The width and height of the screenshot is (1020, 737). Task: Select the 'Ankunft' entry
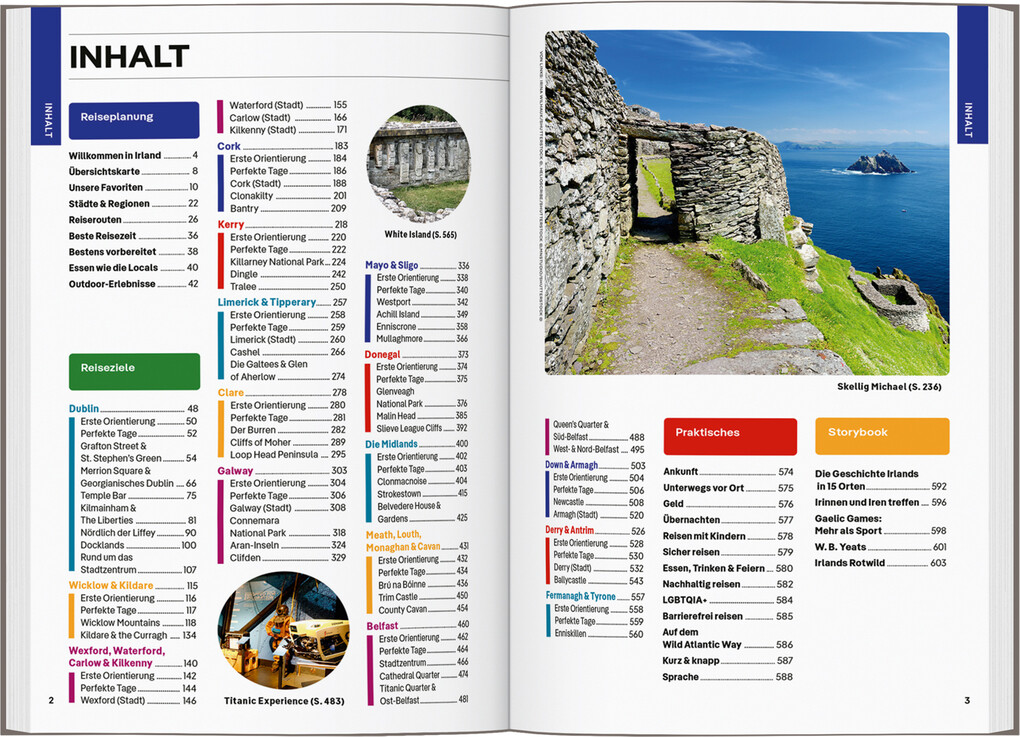click(728, 472)
